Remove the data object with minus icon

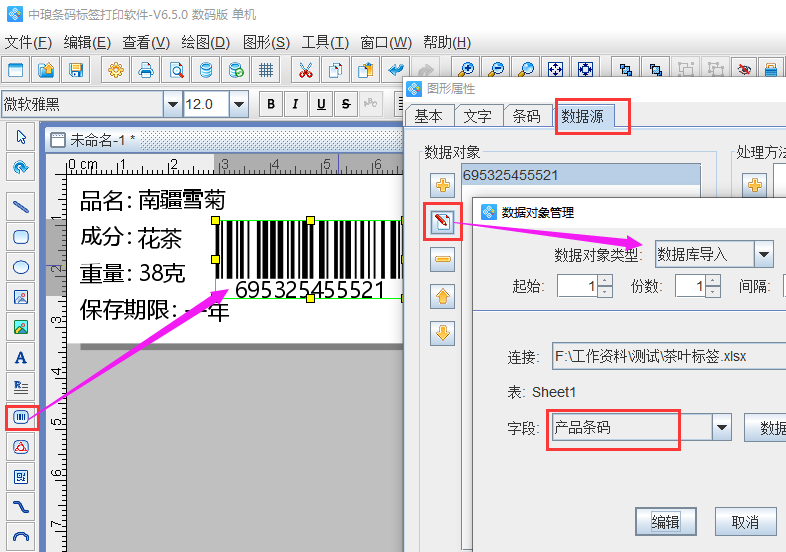pos(443,260)
